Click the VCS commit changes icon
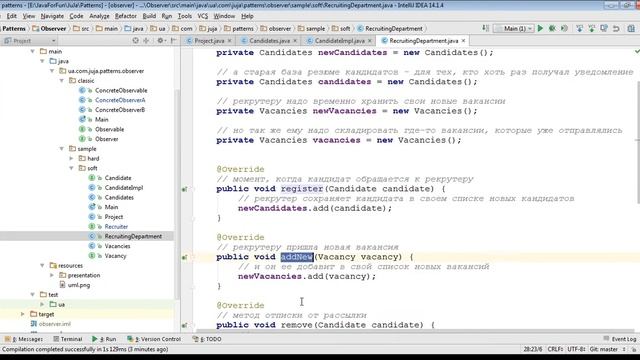Screen dimensions: 640x360 point(592,29)
